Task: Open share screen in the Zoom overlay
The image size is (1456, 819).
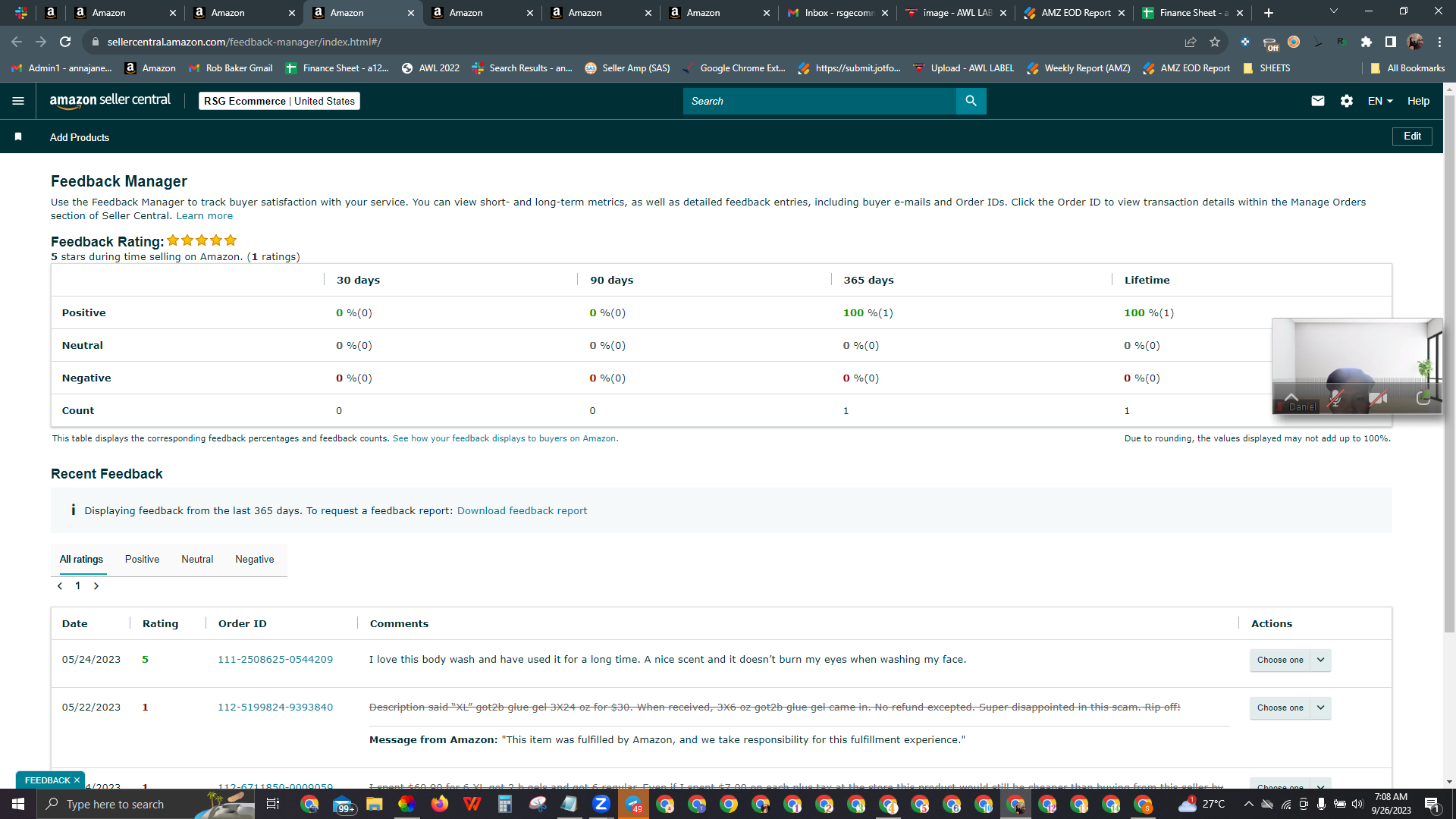Action: (x=1423, y=398)
